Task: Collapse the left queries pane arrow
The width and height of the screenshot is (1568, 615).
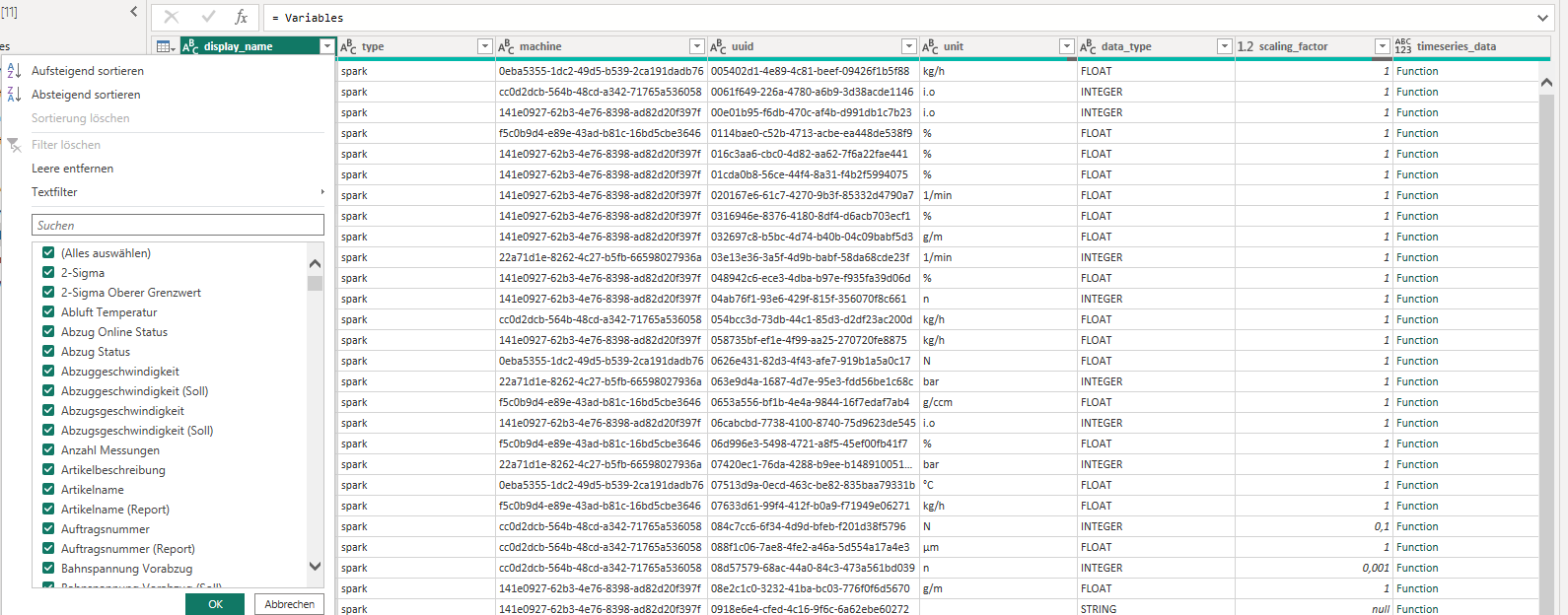Action: 134,12
